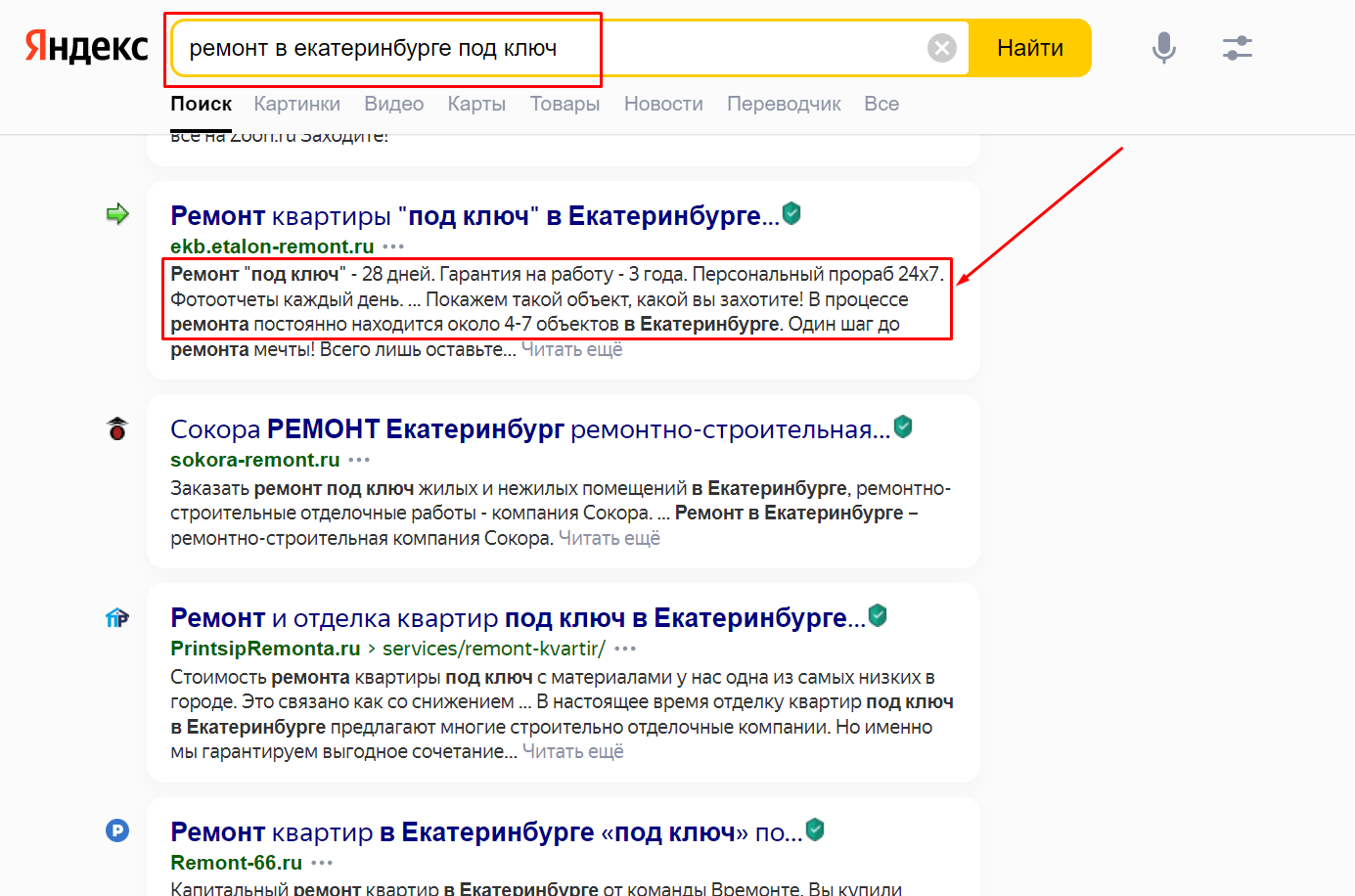
Task: Open search settings sliders icon
Action: pyautogui.click(x=1238, y=48)
